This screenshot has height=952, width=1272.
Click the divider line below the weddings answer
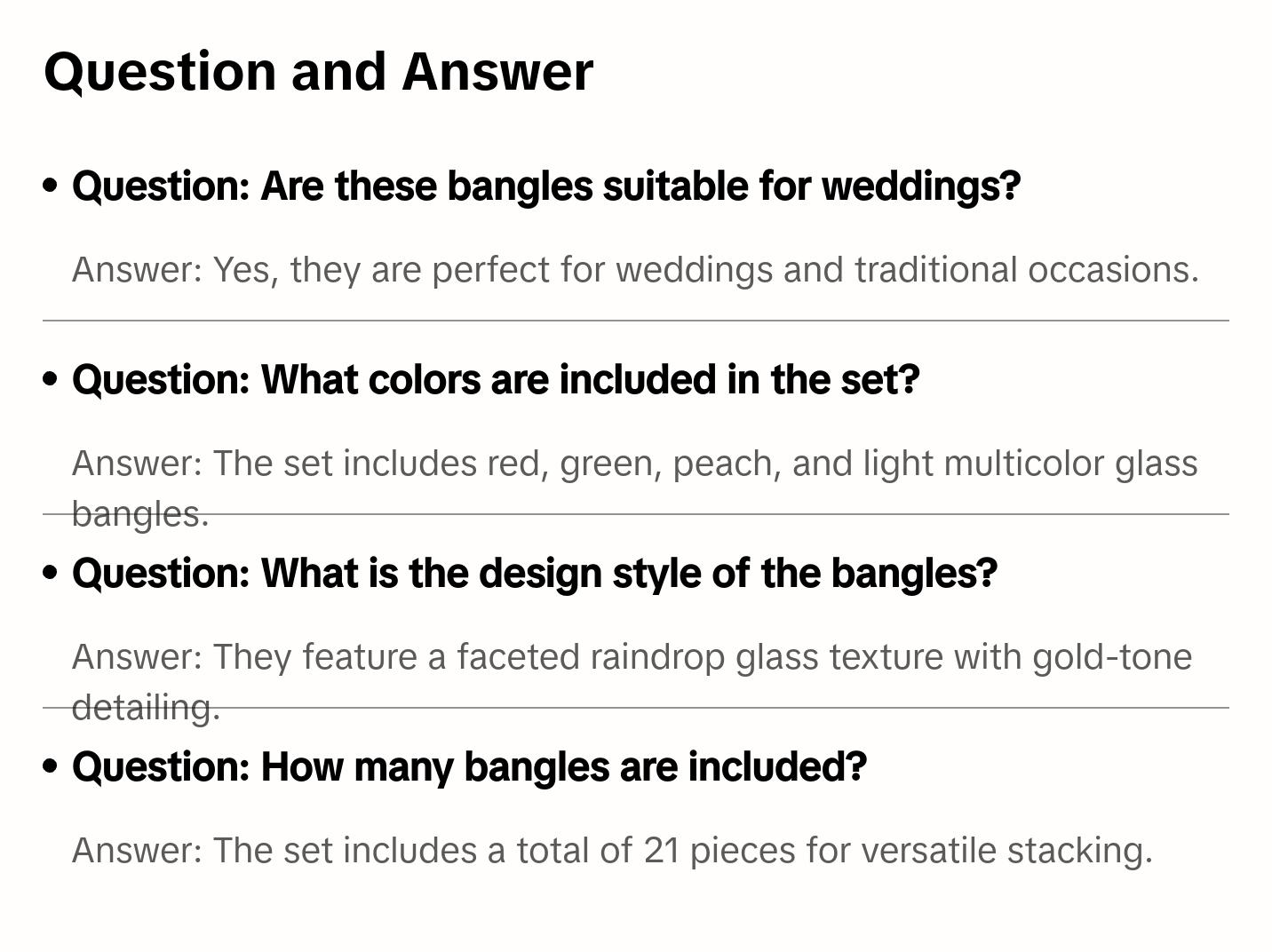coord(634,321)
